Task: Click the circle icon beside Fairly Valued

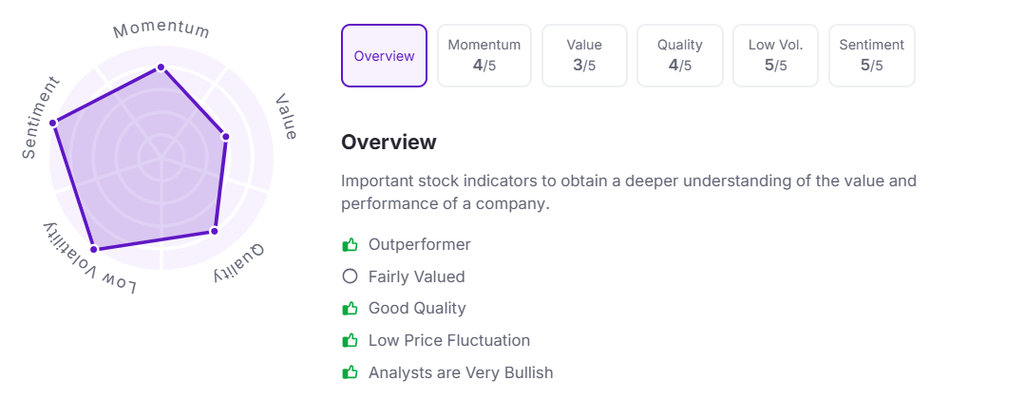Action: coord(350,277)
